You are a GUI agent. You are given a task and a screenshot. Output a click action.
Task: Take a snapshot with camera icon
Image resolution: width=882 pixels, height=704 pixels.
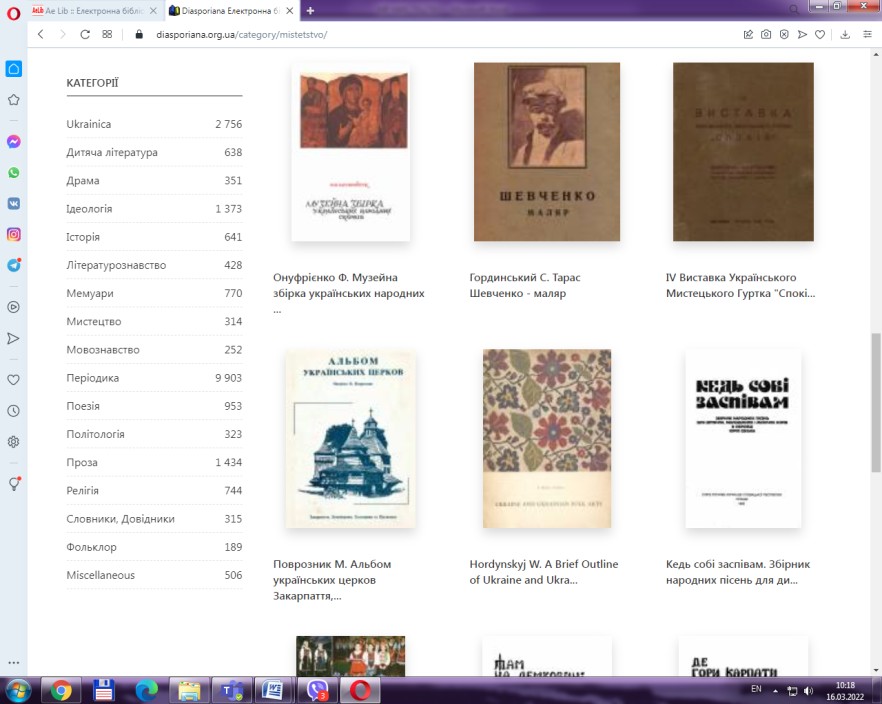pos(766,34)
